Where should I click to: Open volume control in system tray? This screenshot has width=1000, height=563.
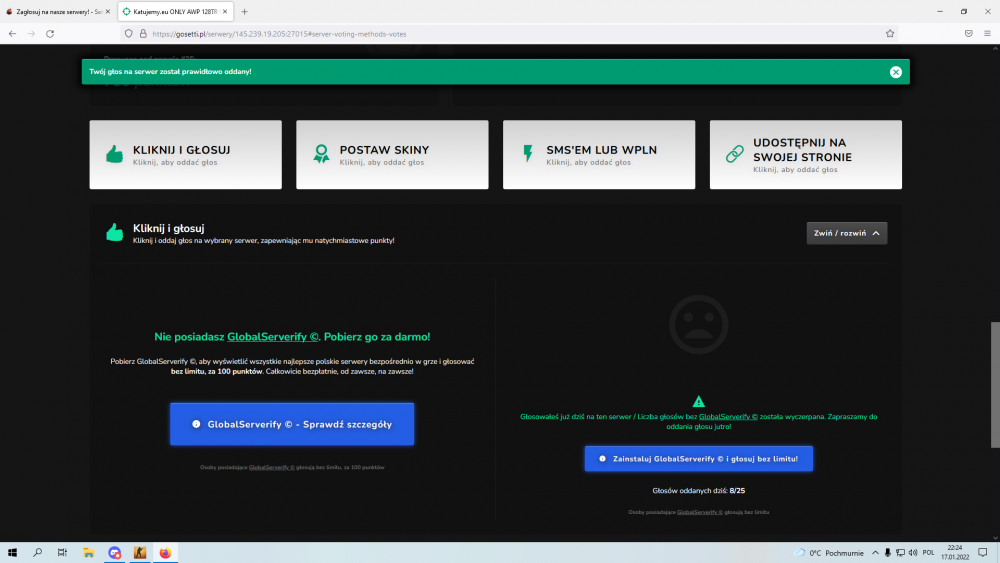[913, 553]
